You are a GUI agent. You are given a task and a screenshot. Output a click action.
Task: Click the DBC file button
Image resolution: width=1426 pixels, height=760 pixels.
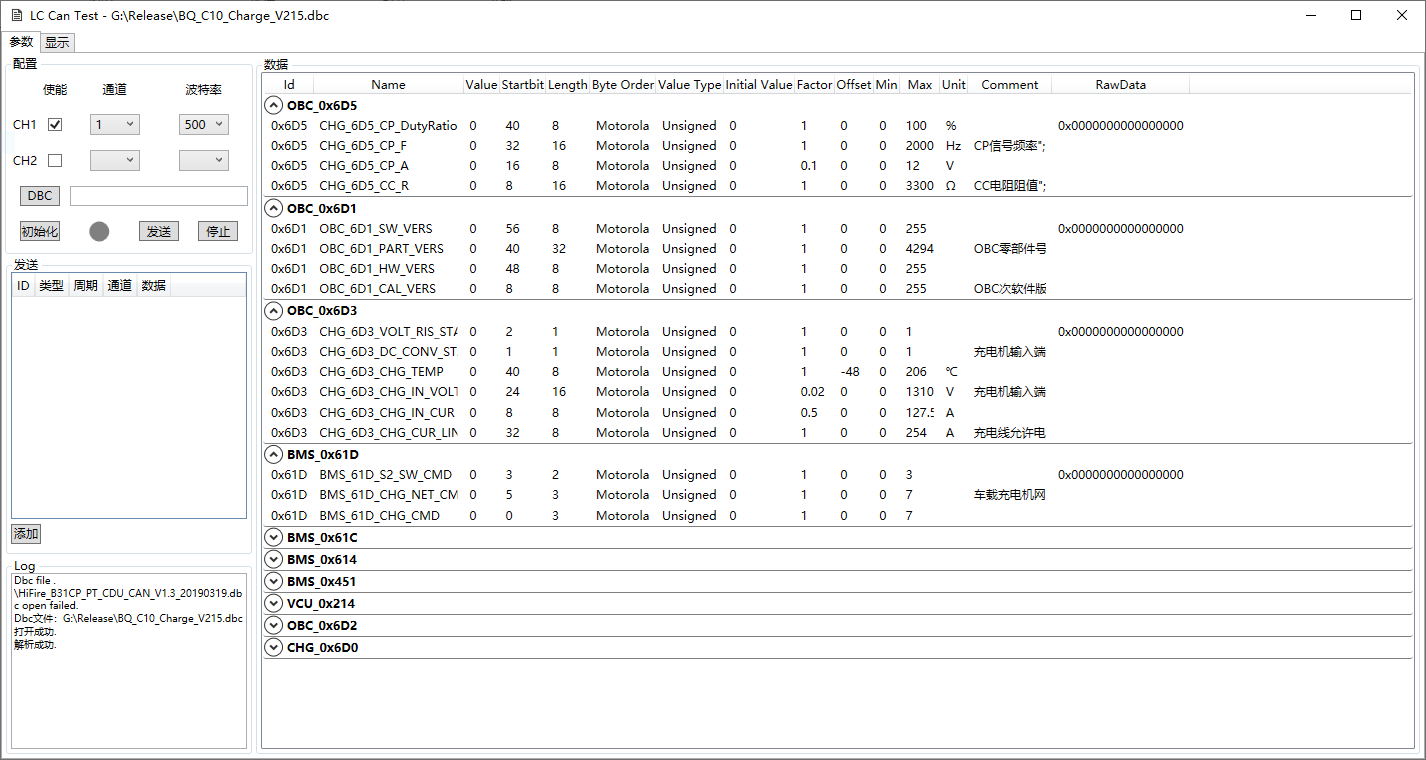[x=40, y=196]
